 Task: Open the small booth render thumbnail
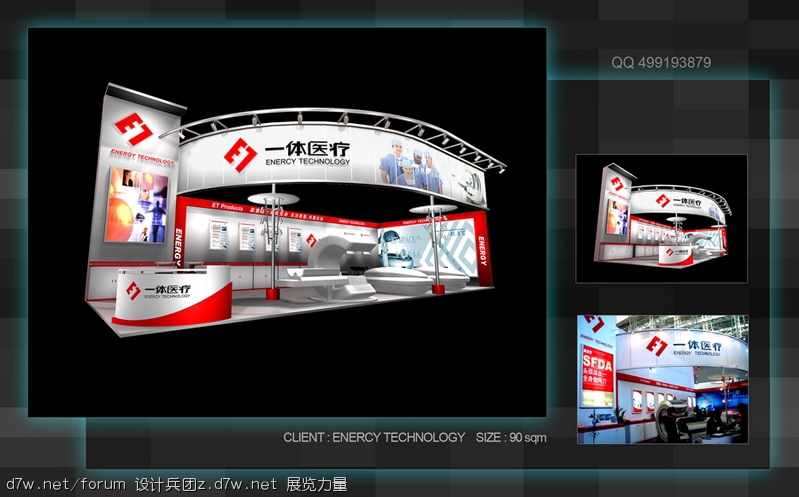click(661, 219)
